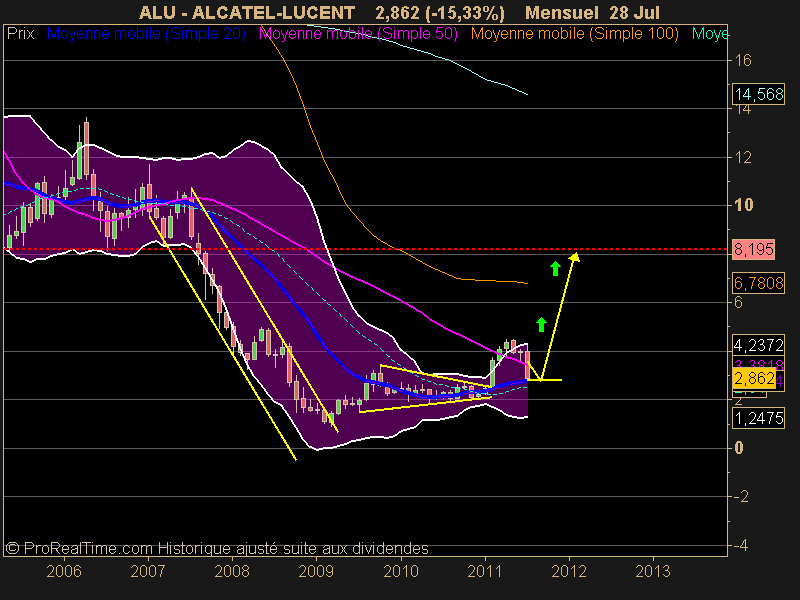Click the 16 tick on the price axis
The image size is (800, 600).
(743, 60)
